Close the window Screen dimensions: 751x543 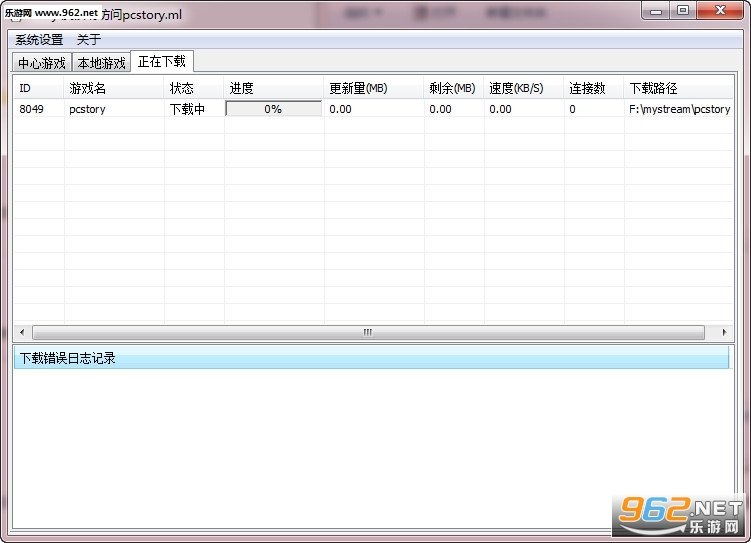click(720, 11)
